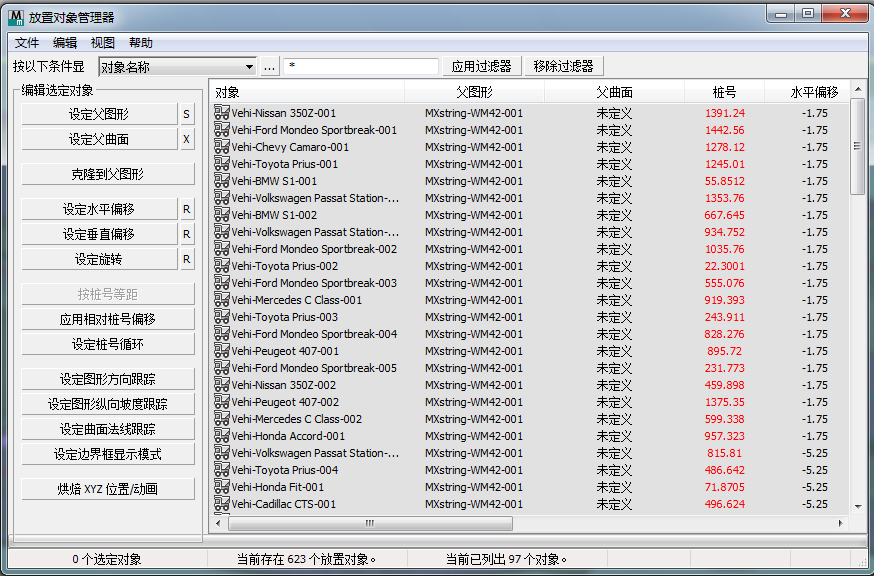874x576 pixels.
Task: Click the icon of Vehi-Honda Fit-001
Action: (x=221, y=487)
